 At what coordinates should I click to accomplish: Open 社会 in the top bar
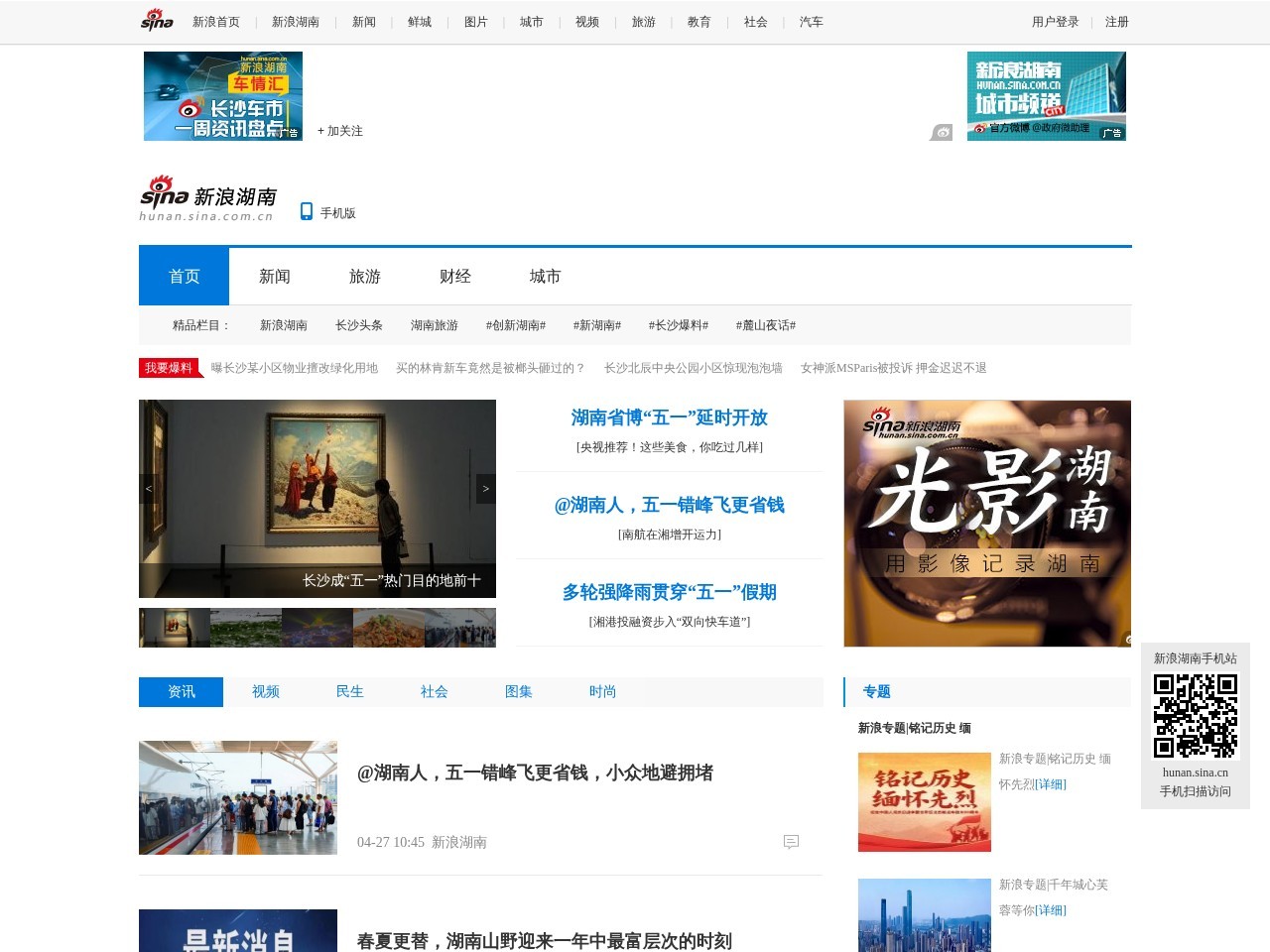tap(756, 22)
